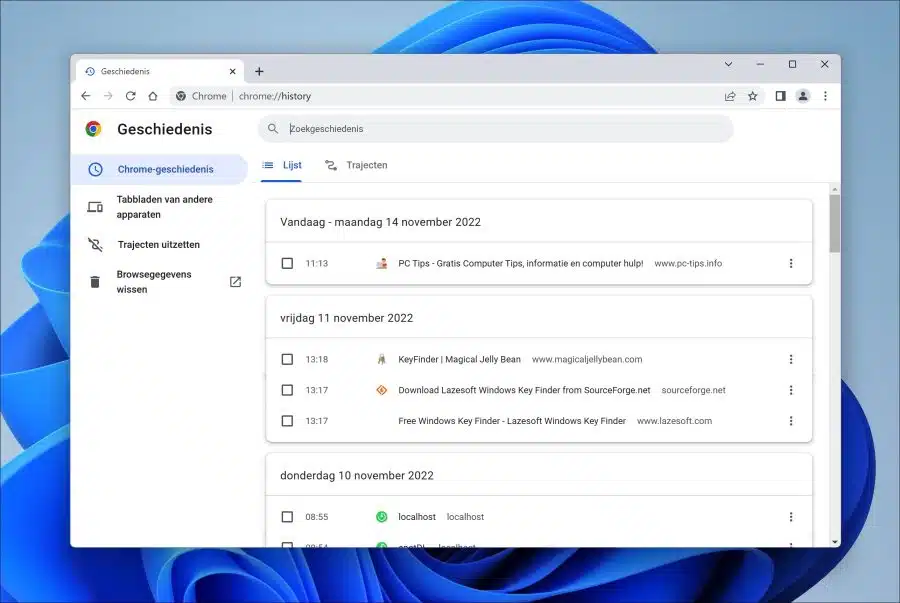
Task: Select the 13:18 KeyFinder checkbox
Action: click(x=287, y=359)
